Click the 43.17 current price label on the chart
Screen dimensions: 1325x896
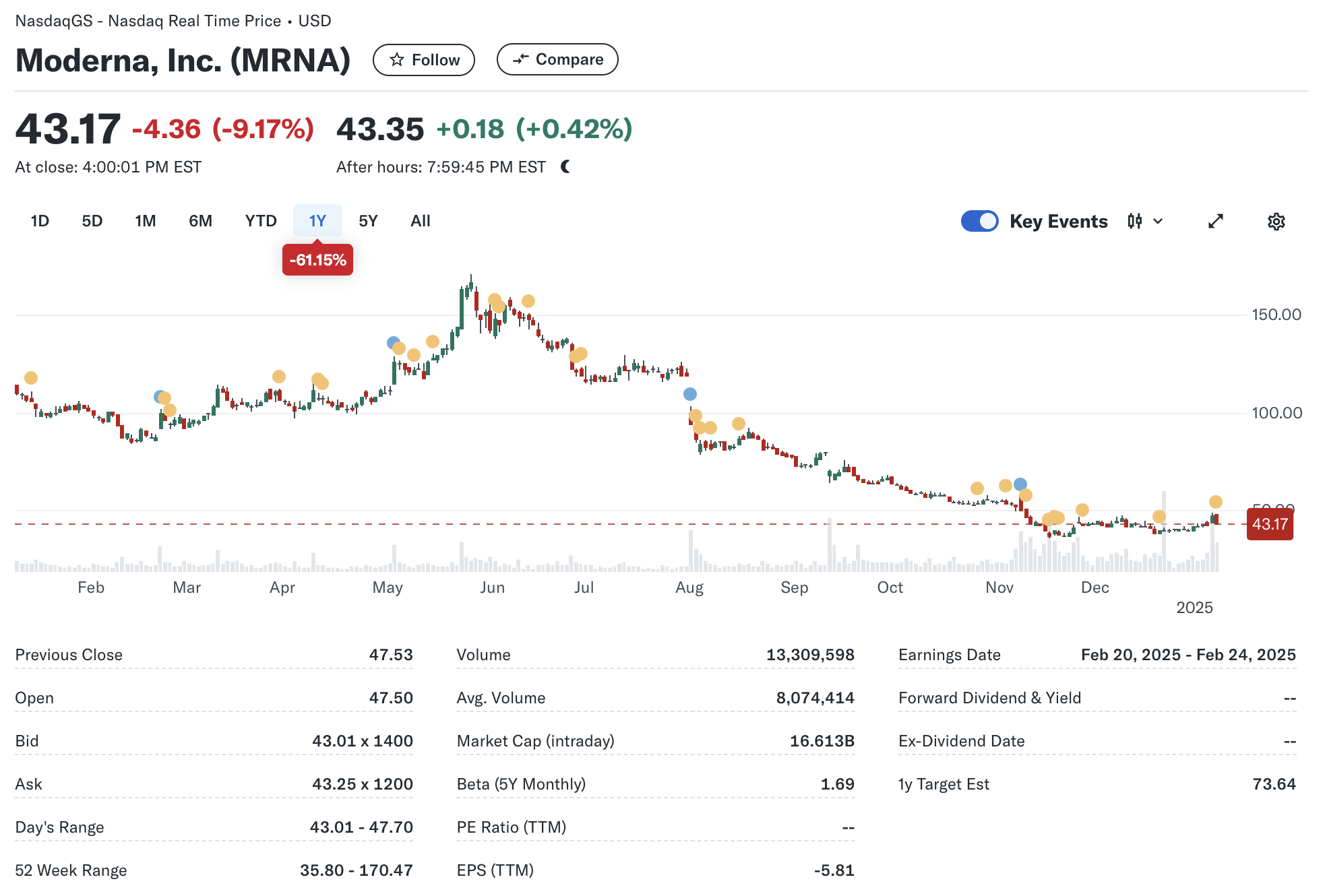coord(1269,524)
